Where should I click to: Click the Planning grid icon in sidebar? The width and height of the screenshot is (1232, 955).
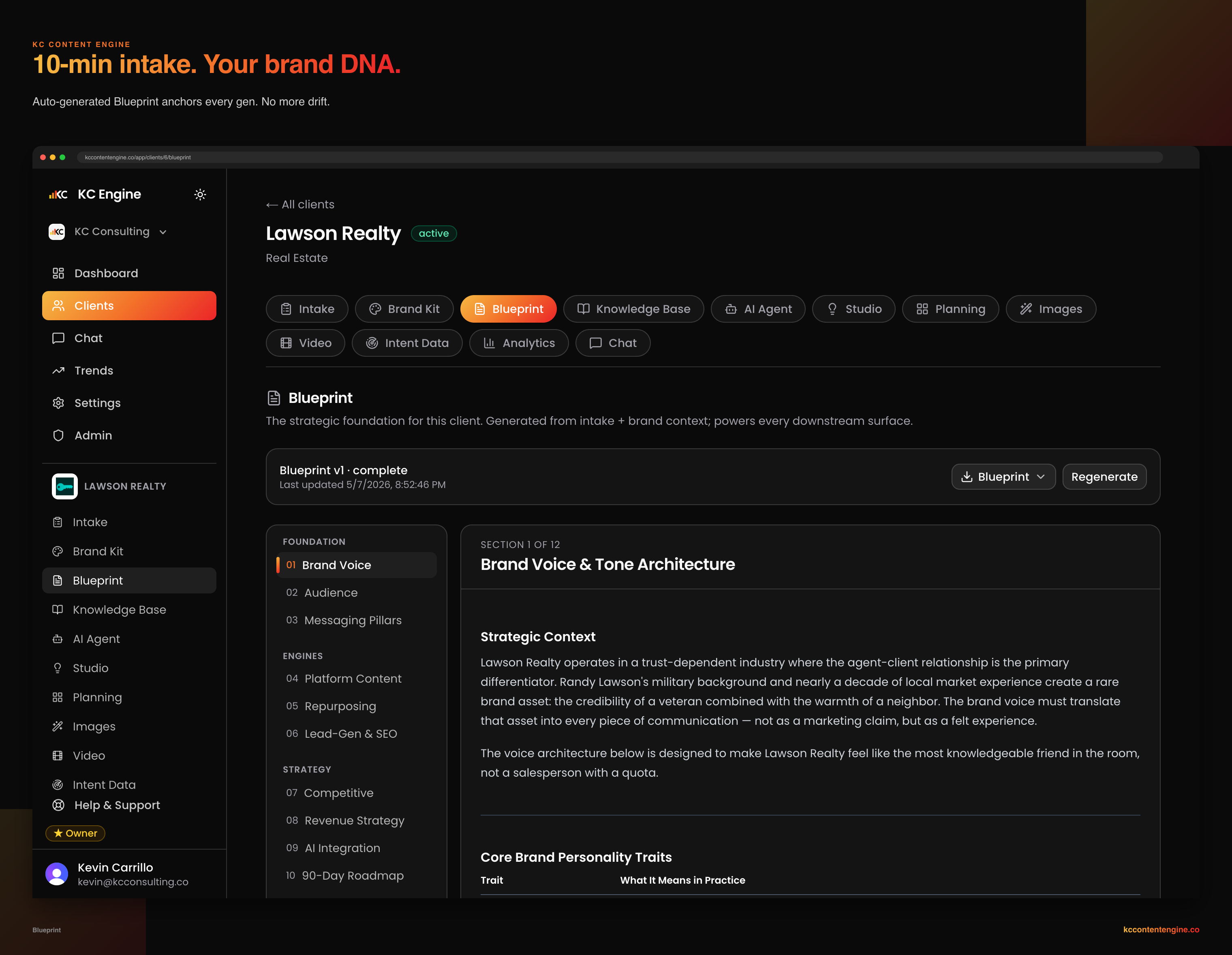(x=58, y=698)
